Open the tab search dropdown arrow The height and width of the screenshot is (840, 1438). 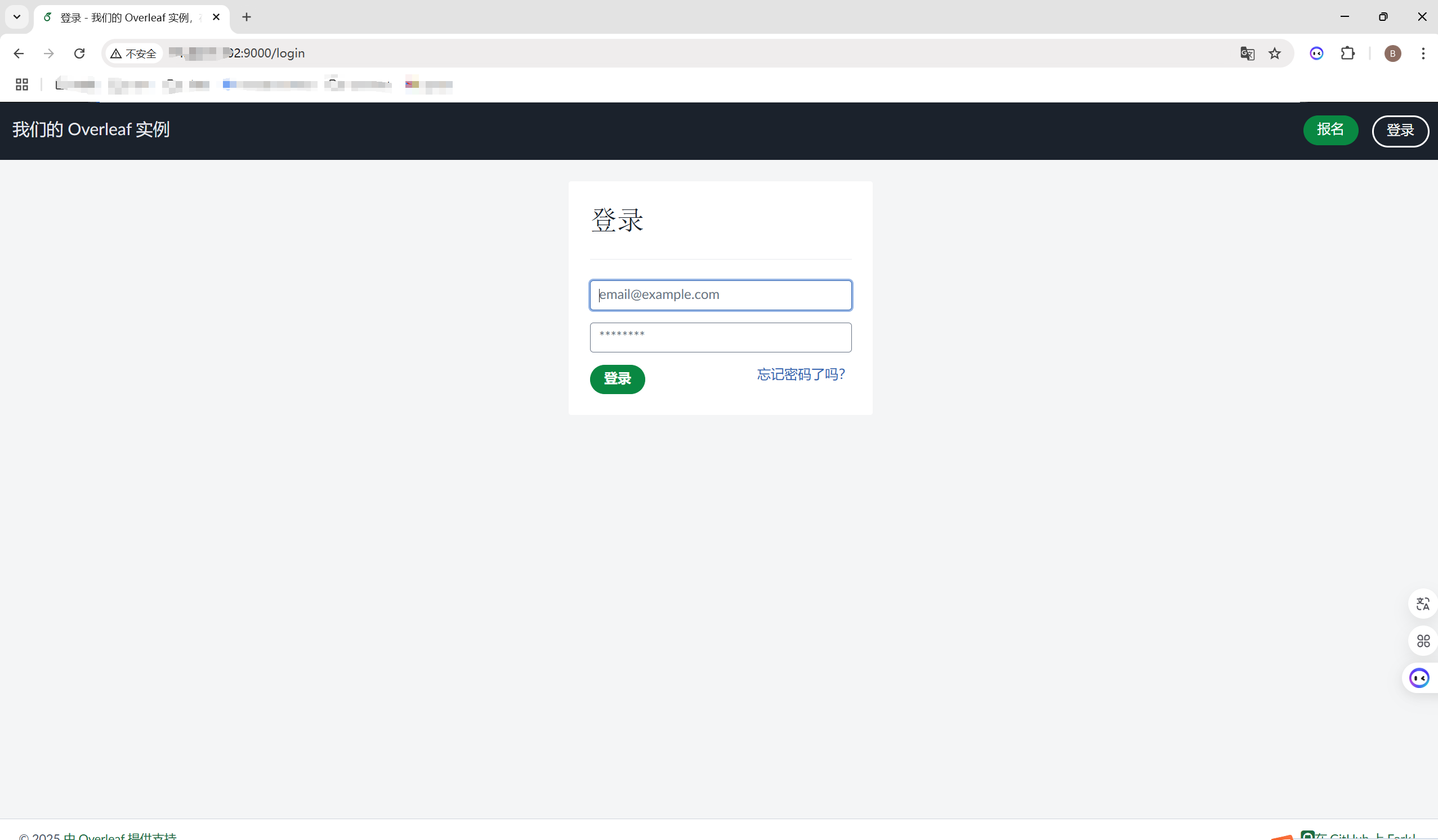click(16, 17)
